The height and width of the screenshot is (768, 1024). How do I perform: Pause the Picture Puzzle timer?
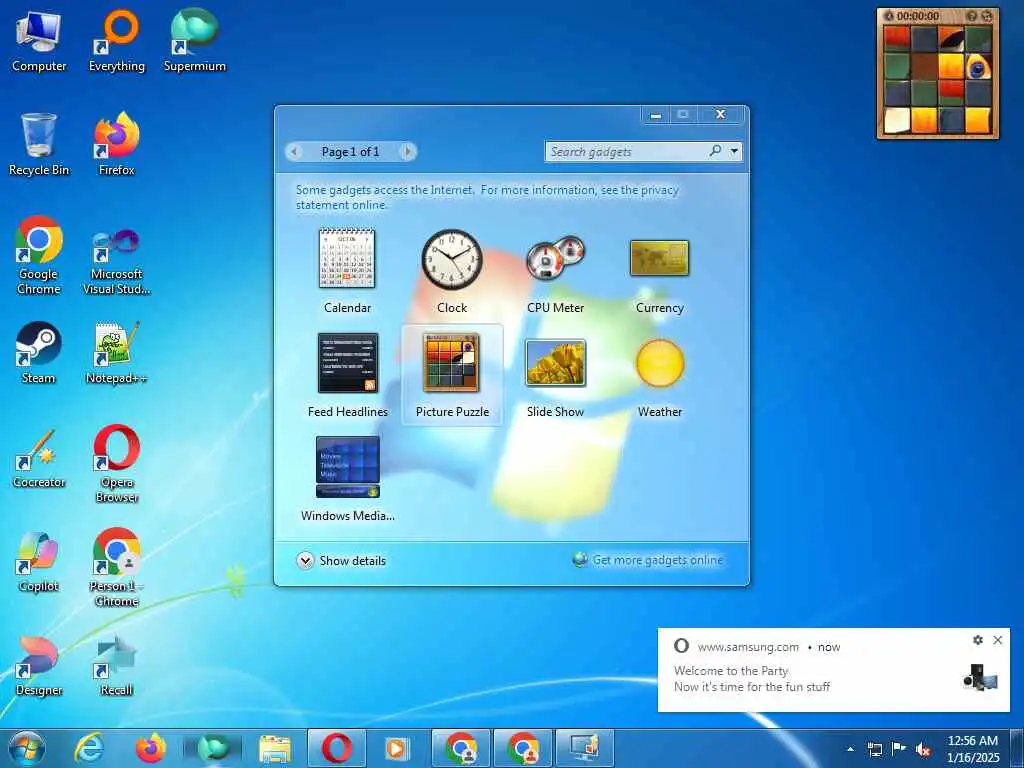[x=889, y=16]
